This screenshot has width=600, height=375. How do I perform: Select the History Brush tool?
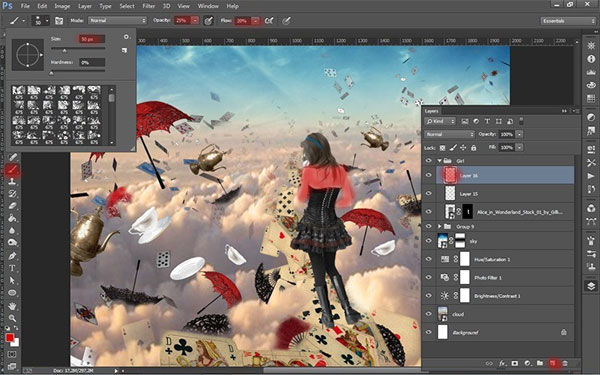click(12, 193)
